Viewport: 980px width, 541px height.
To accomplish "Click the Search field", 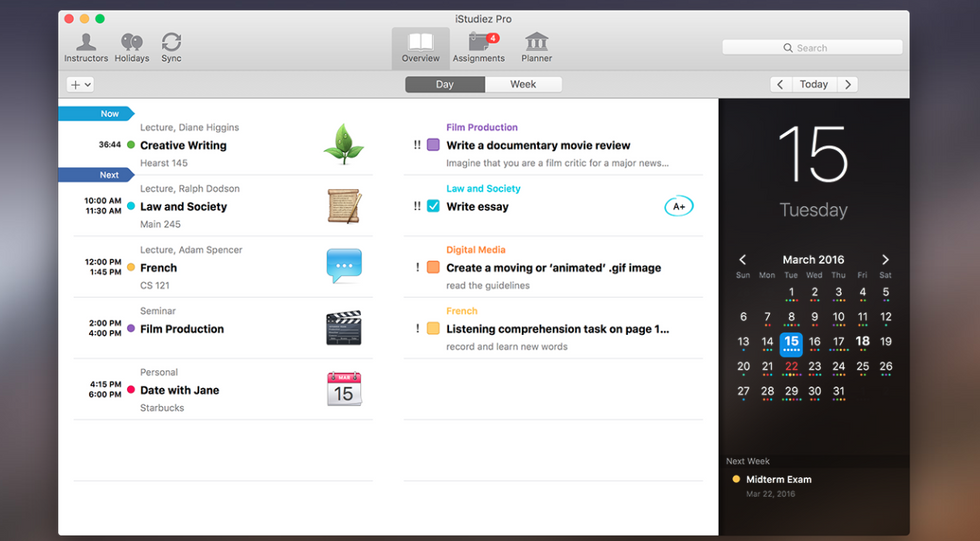I will coord(812,48).
